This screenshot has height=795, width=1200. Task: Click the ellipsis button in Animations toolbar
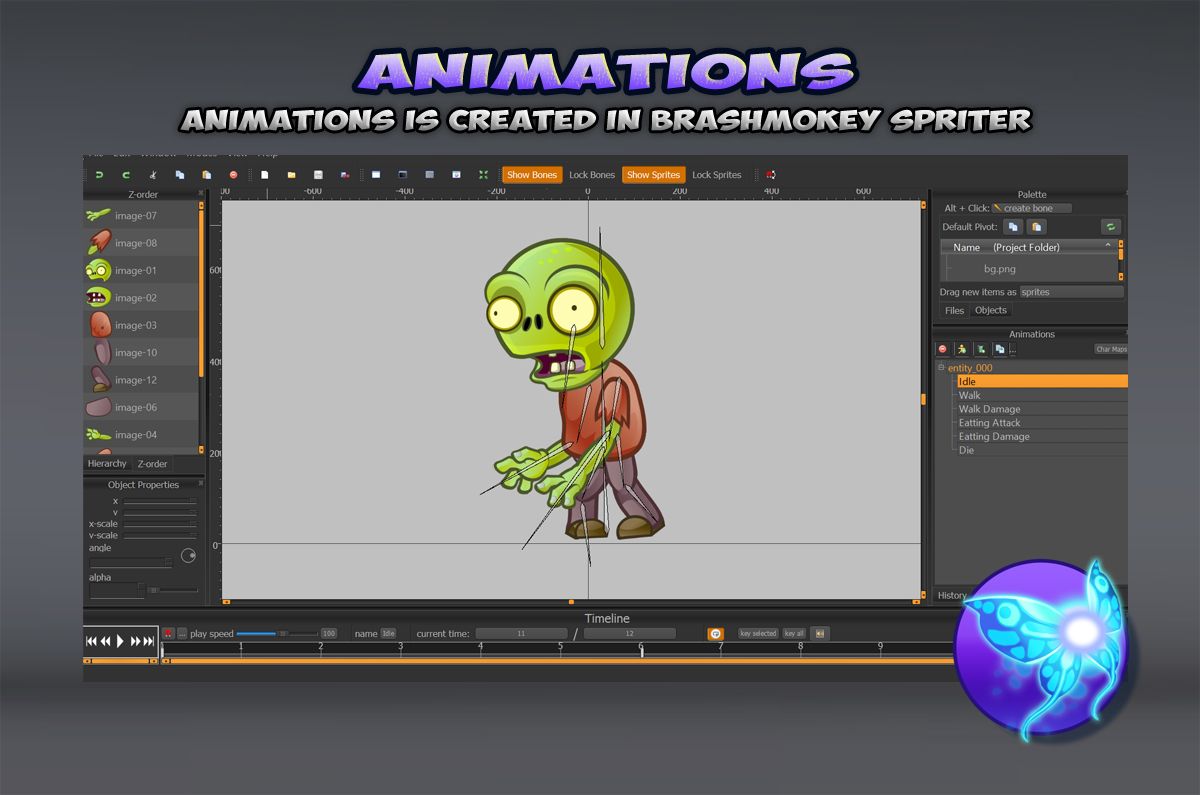(1013, 350)
